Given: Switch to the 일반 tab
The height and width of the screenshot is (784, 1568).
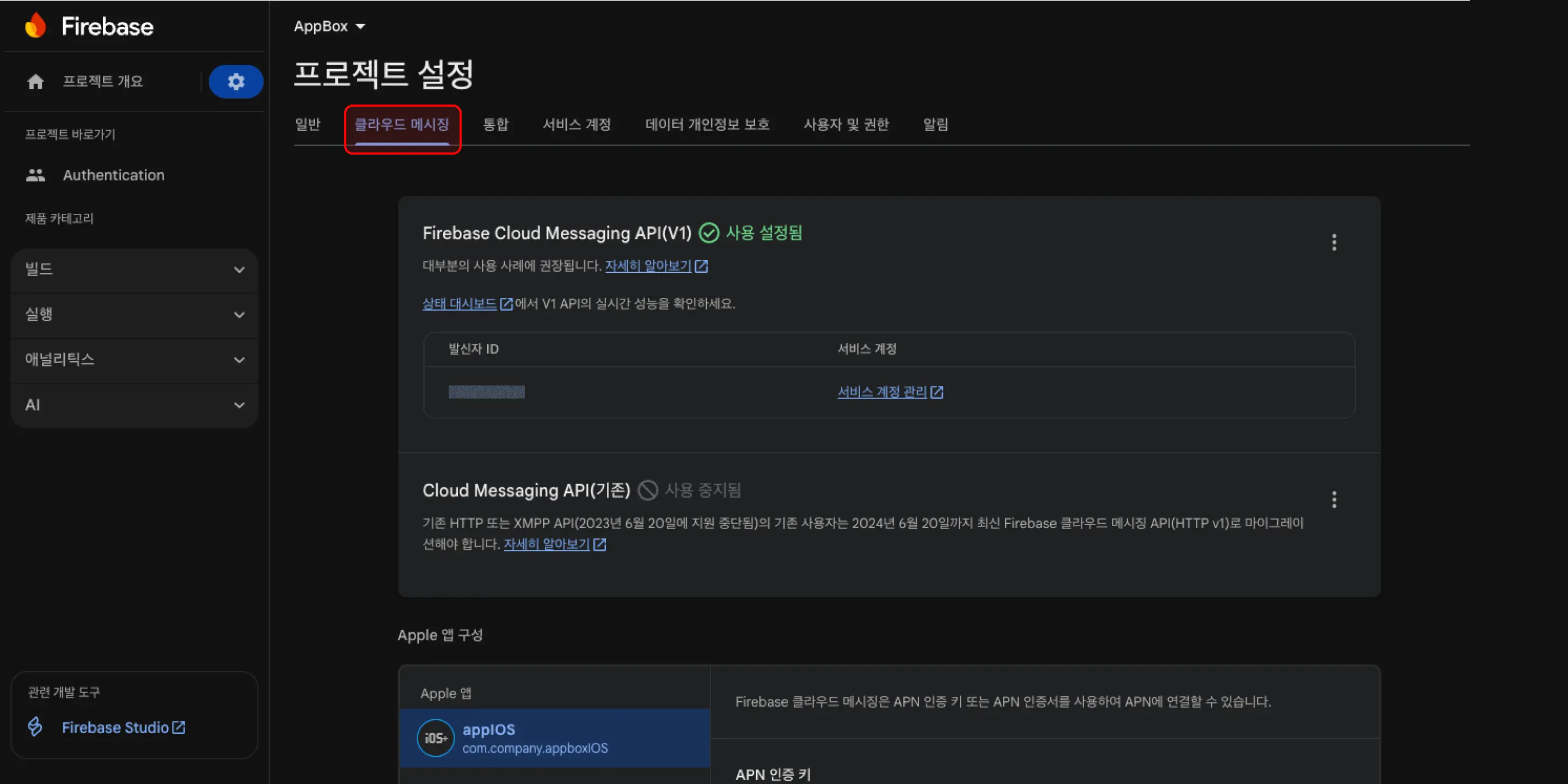Looking at the screenshot, I should point(308,125).
